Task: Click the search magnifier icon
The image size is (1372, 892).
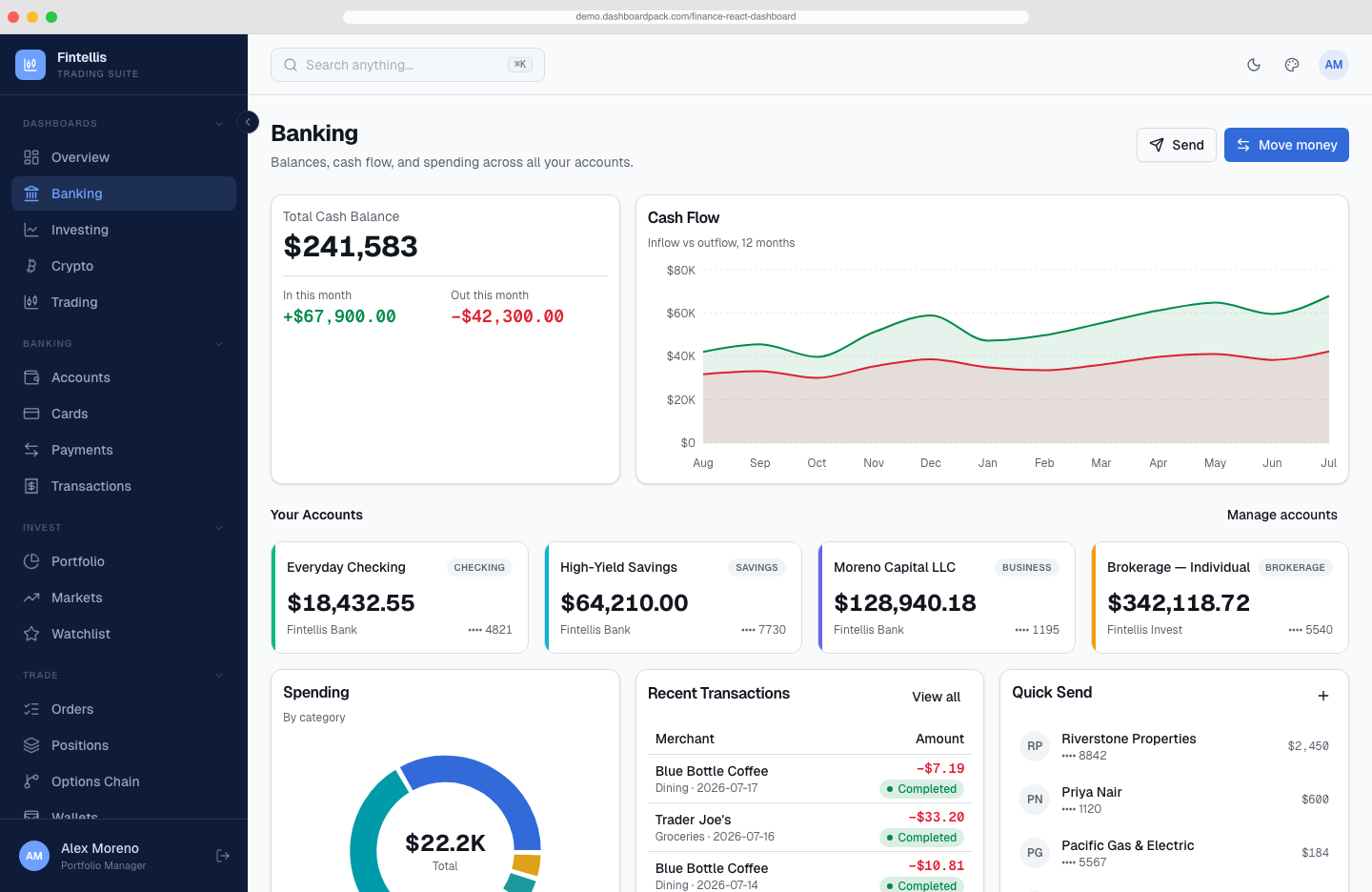Action: [291, 65]
